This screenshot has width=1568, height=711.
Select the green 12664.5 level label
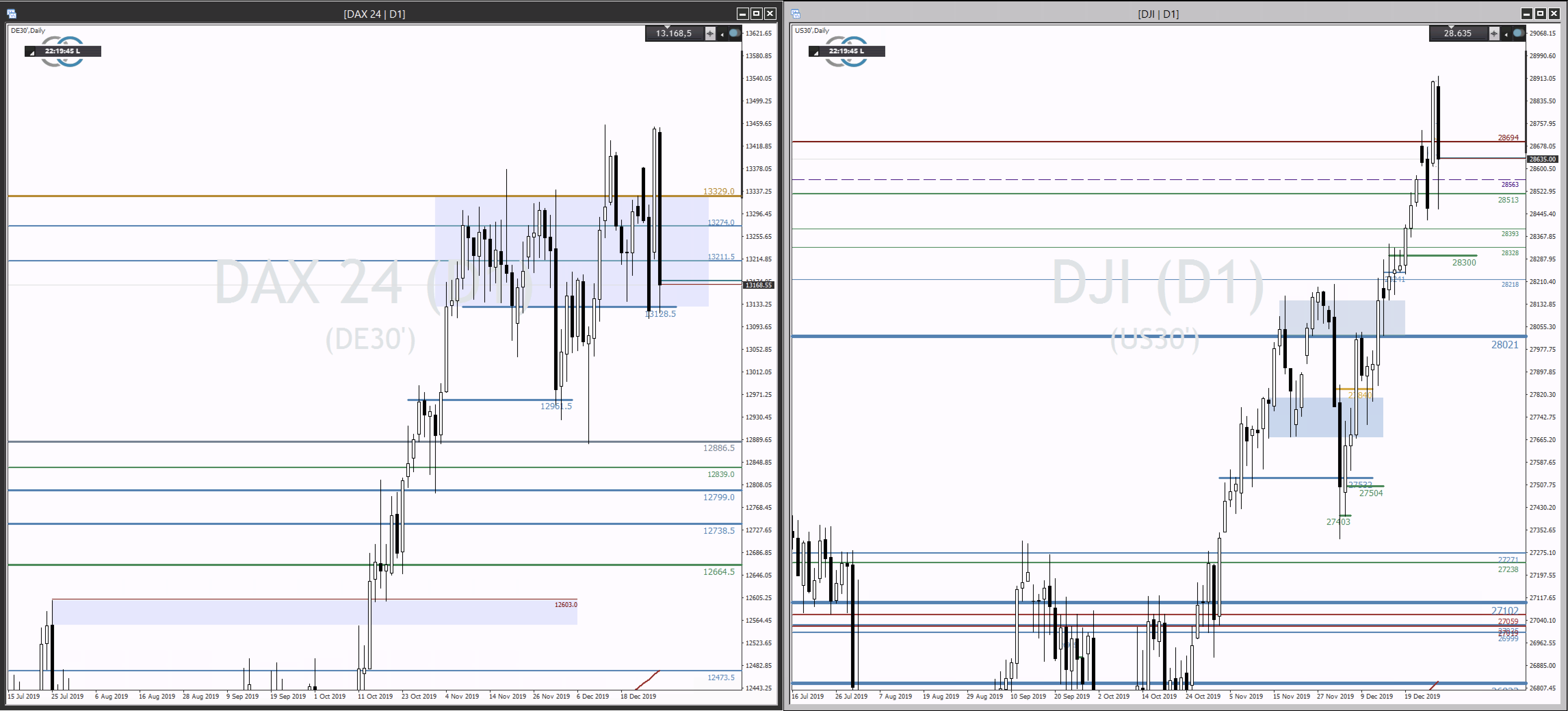point(719,572)
